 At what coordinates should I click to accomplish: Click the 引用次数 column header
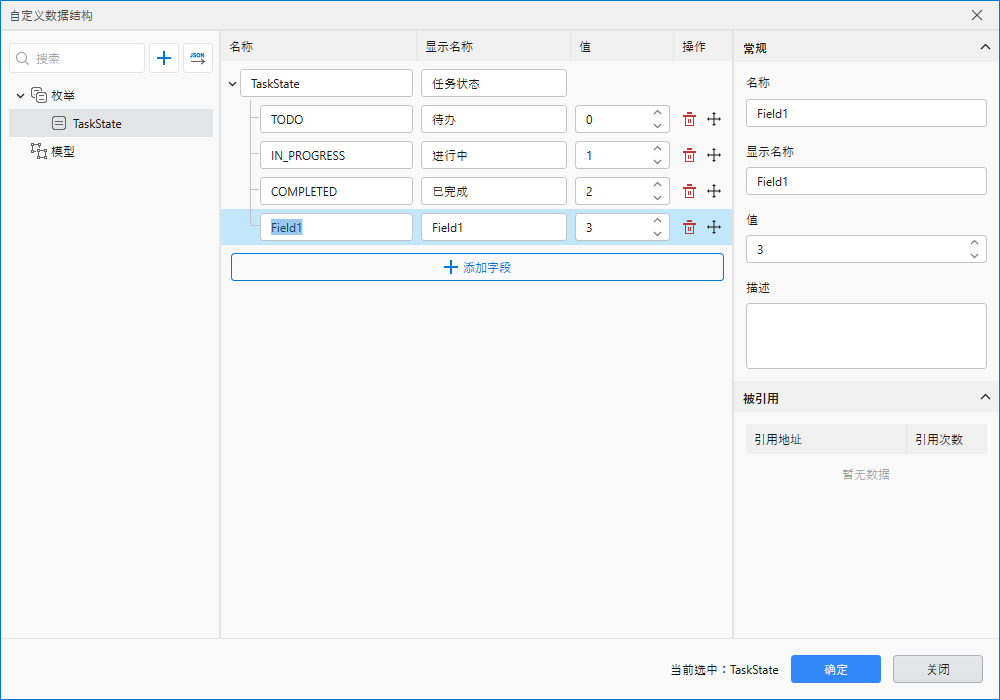(946, 439)
